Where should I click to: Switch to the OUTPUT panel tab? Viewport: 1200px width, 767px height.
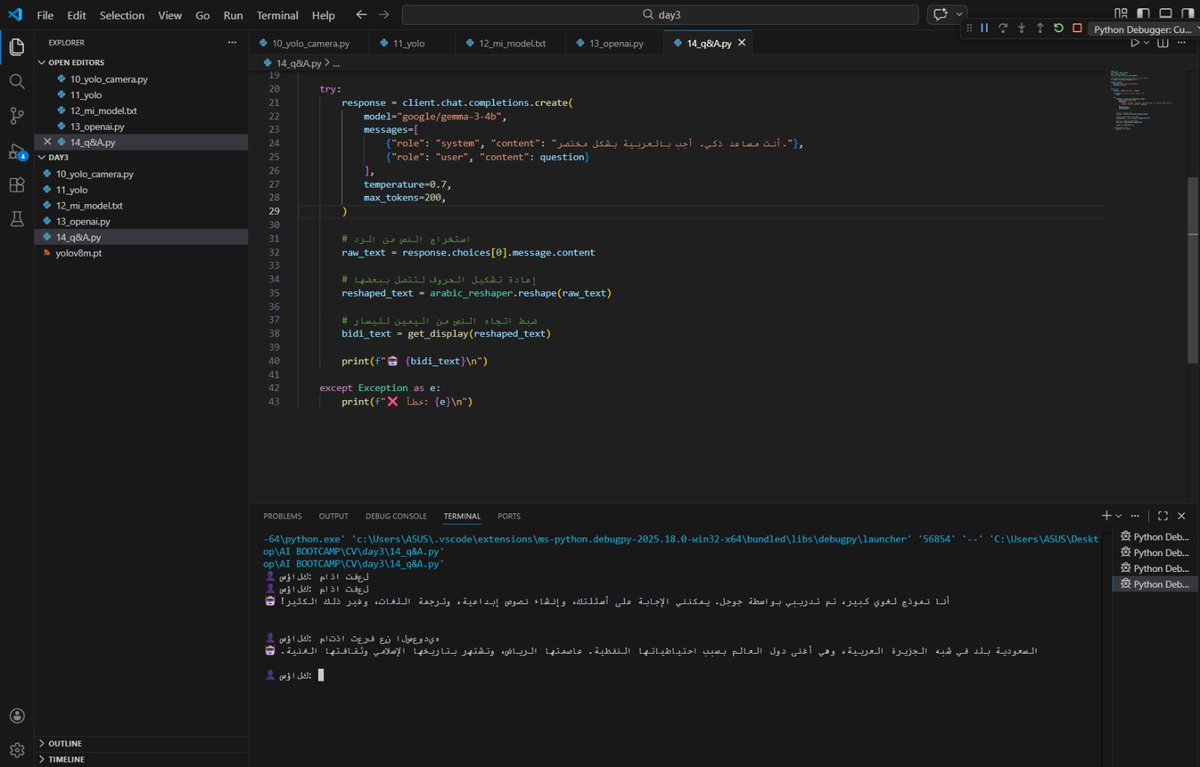tap(333, 516)
